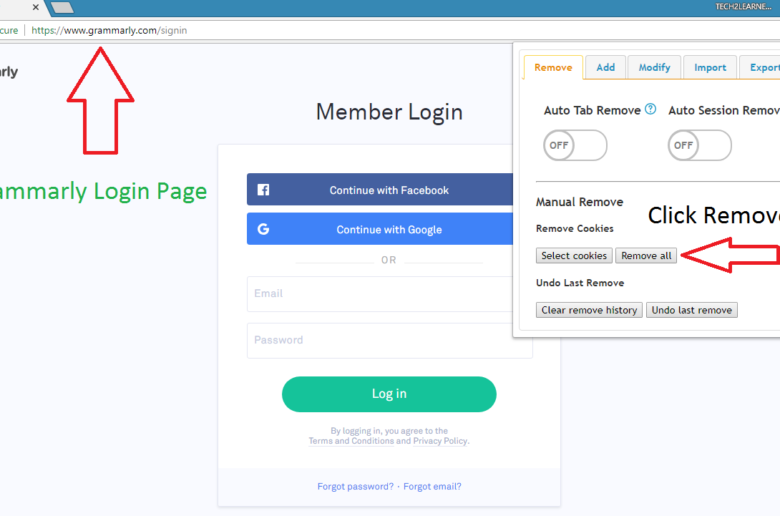Open Auto Tab Remove help icon
The width and height of the screenshot is (780, 516).
pos(650,109)
